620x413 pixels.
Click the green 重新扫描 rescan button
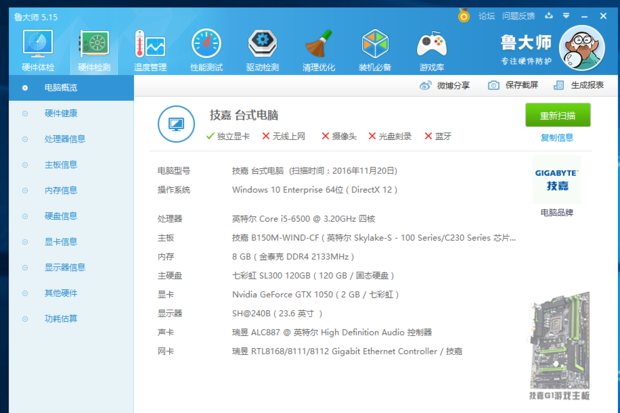(x=558, y=115)
